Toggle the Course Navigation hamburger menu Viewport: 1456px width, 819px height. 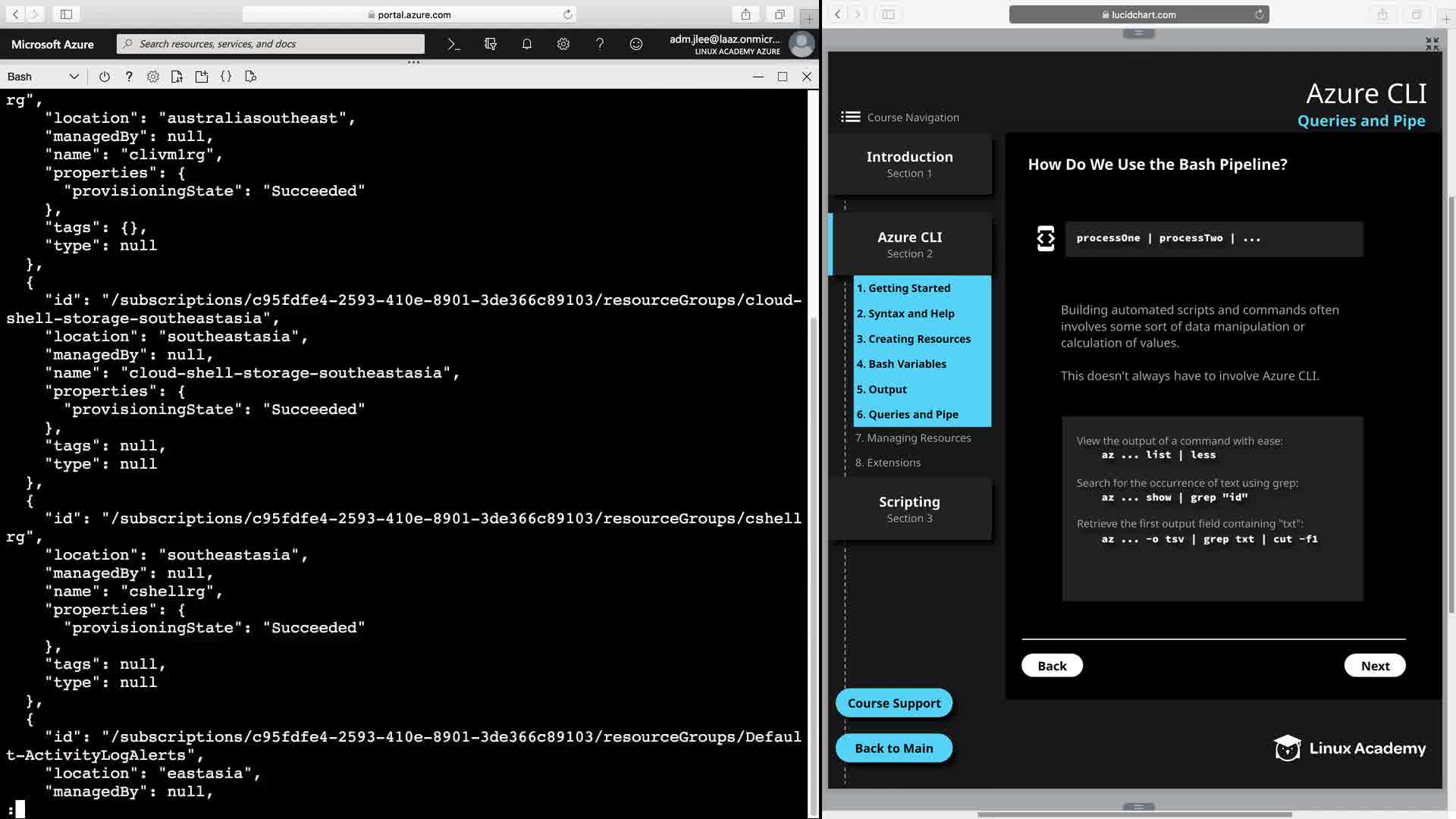click(850, 117)
